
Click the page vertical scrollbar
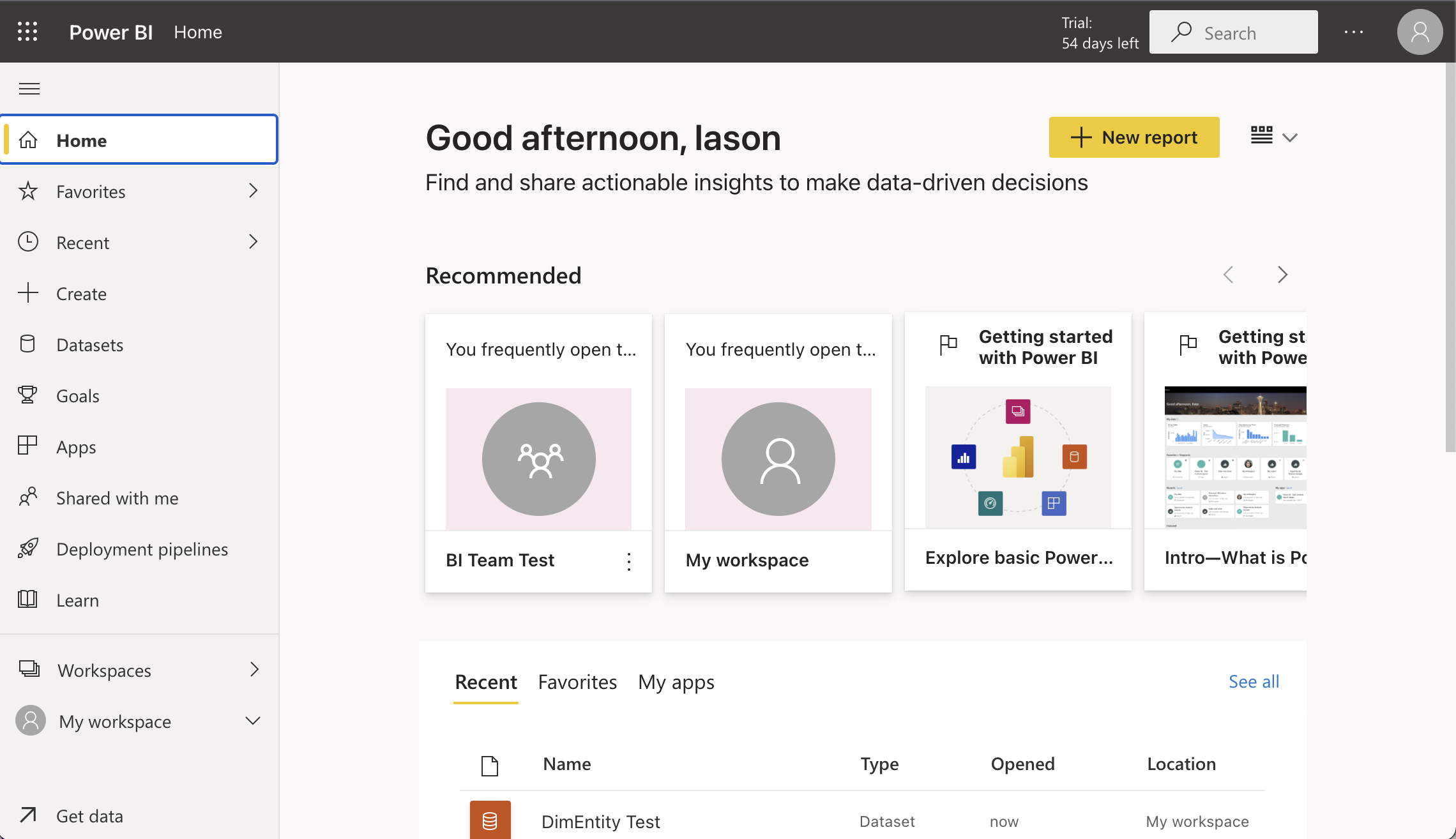pos(1450,257)
